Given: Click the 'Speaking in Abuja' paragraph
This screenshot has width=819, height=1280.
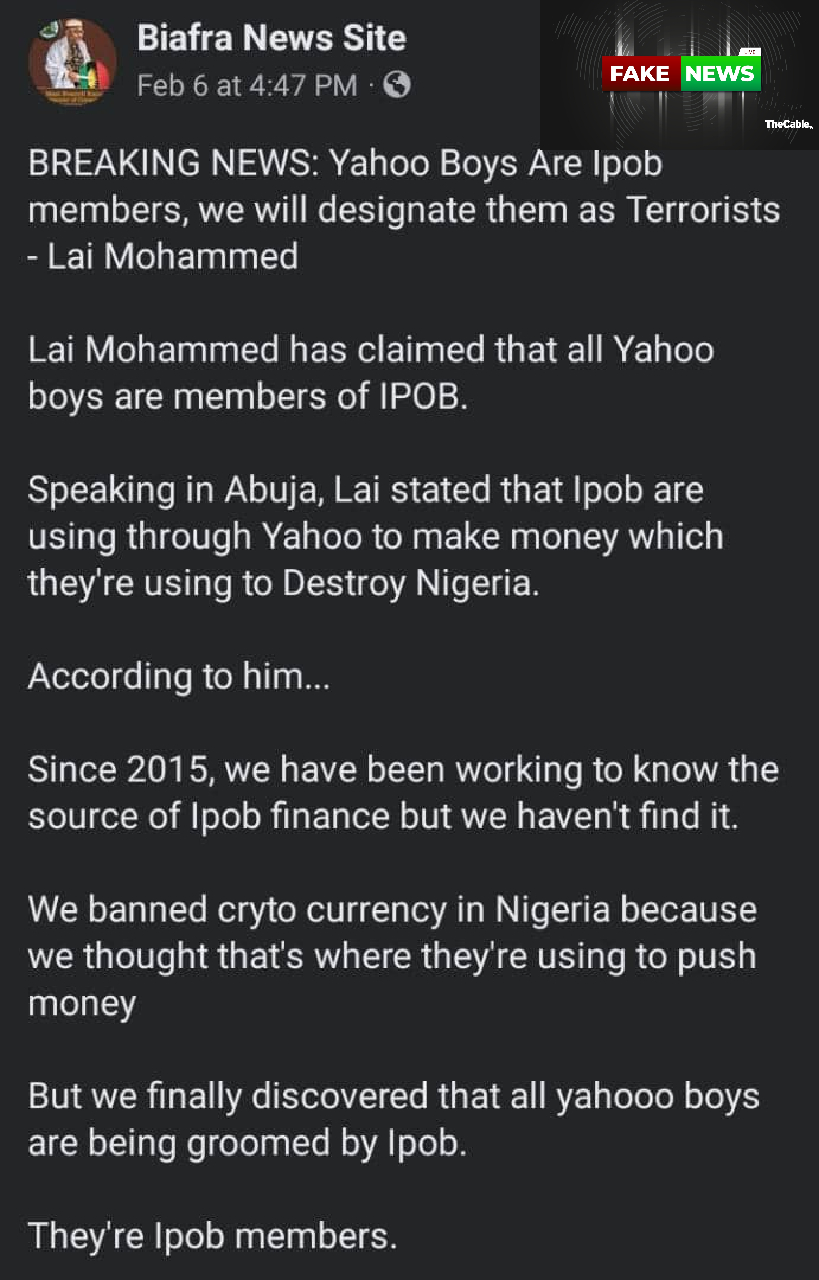Looking at the screenshot, I should (x=375, y=536).
